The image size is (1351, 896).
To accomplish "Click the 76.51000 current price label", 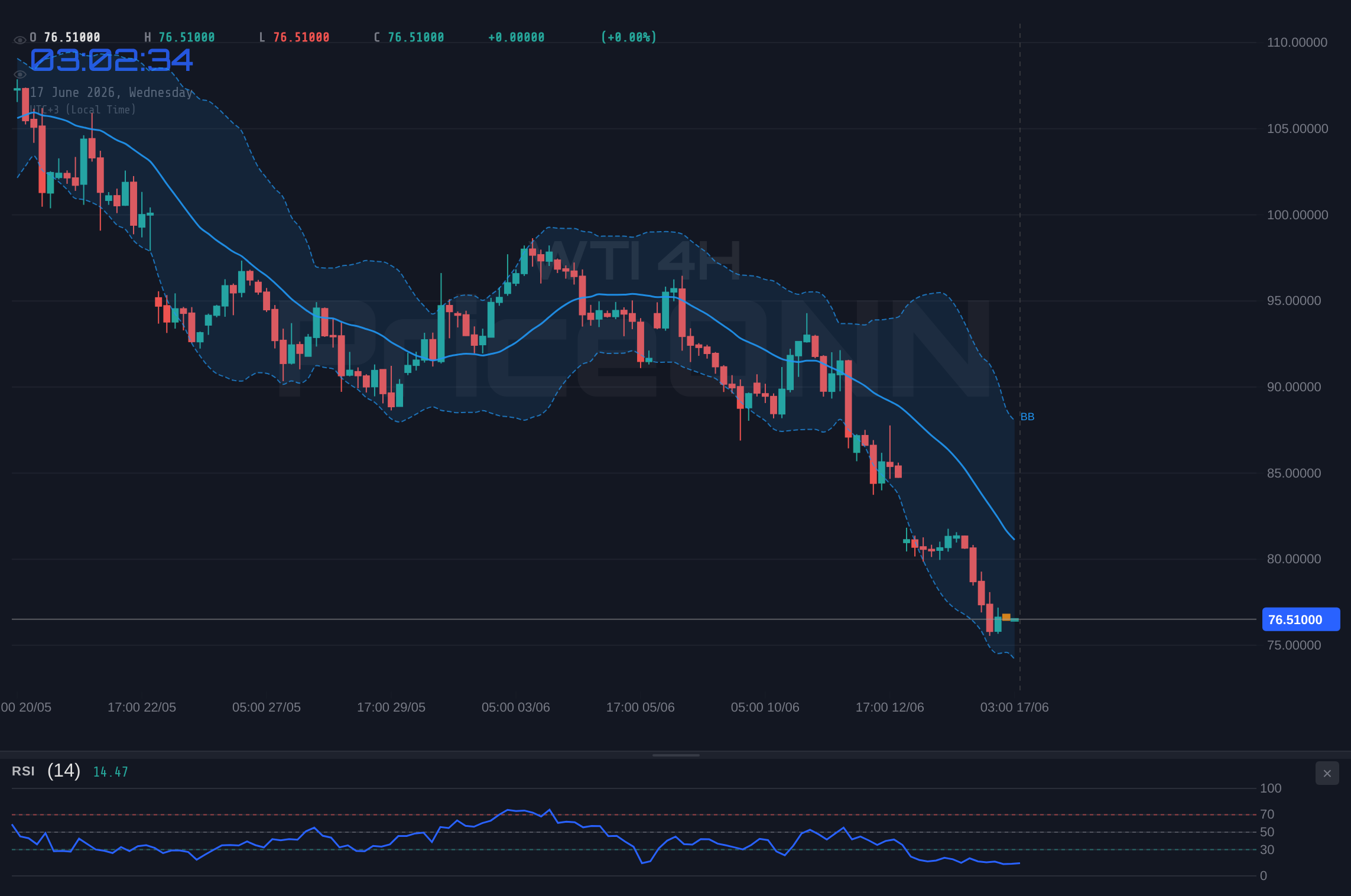I will coord(1301,619).
